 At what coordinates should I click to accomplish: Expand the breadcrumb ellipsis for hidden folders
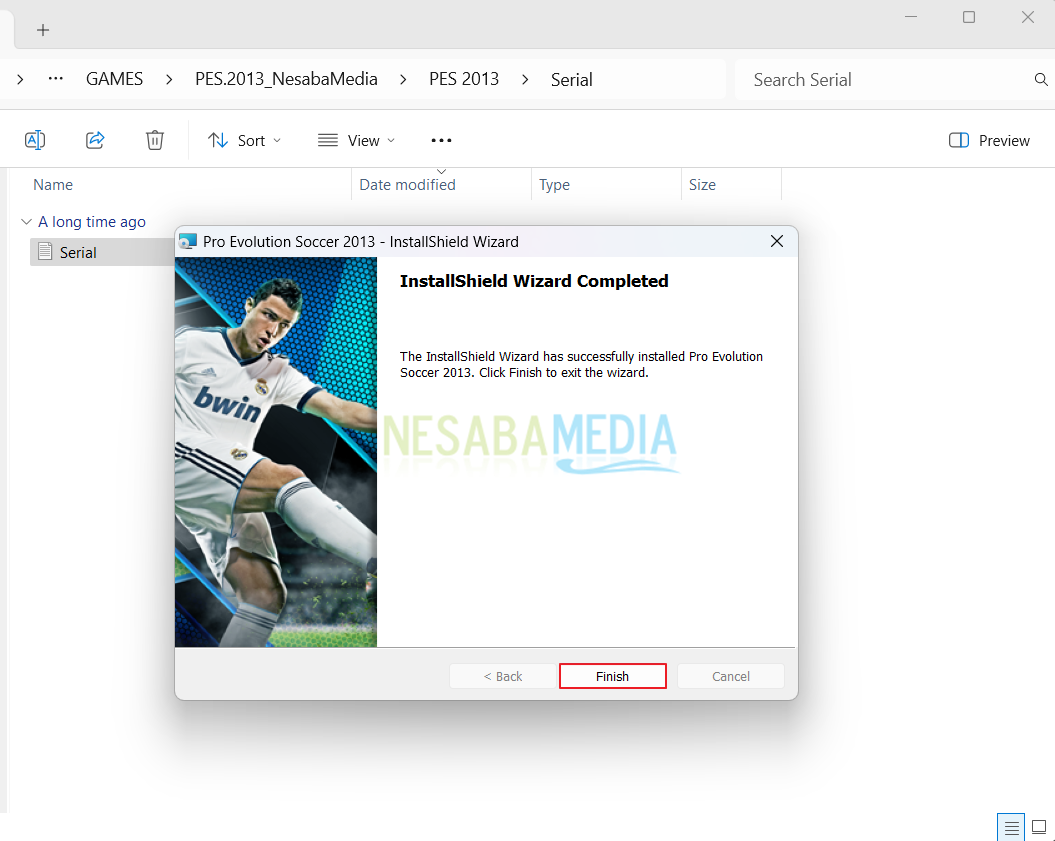(56, 79)
